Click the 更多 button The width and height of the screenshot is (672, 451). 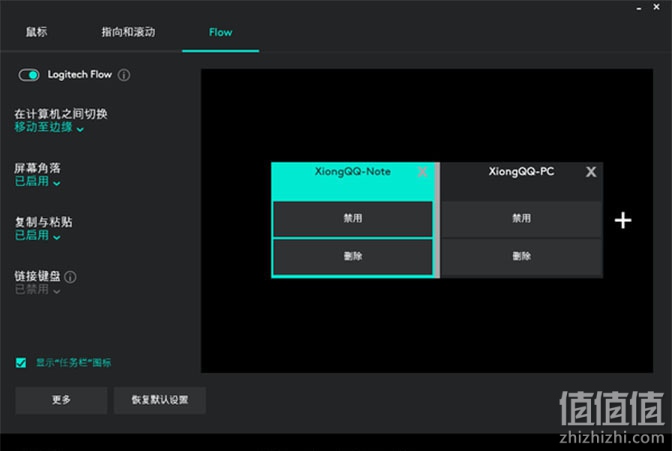click(x=61, y=400)
